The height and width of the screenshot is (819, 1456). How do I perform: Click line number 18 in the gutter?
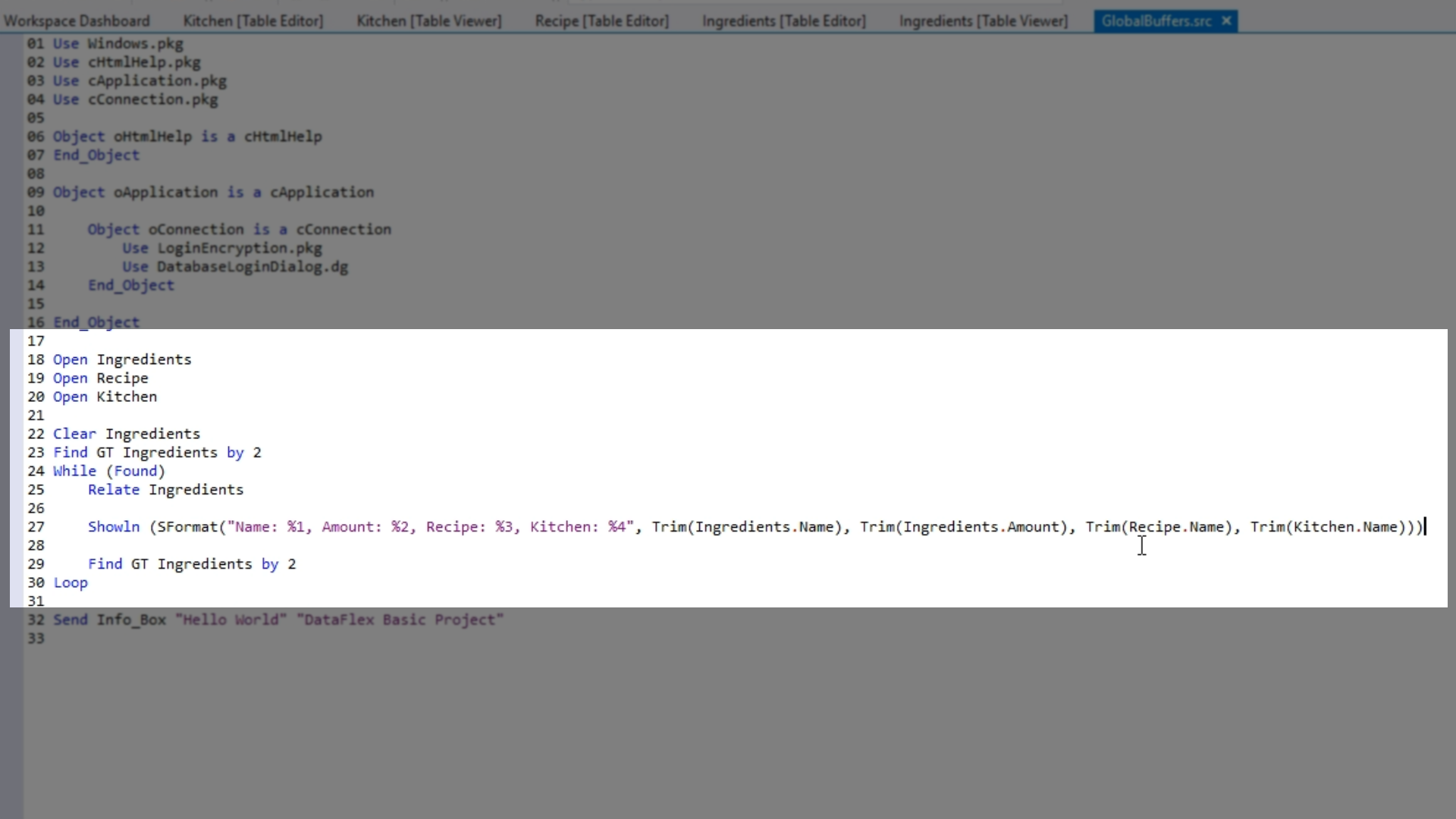(36, 359)
